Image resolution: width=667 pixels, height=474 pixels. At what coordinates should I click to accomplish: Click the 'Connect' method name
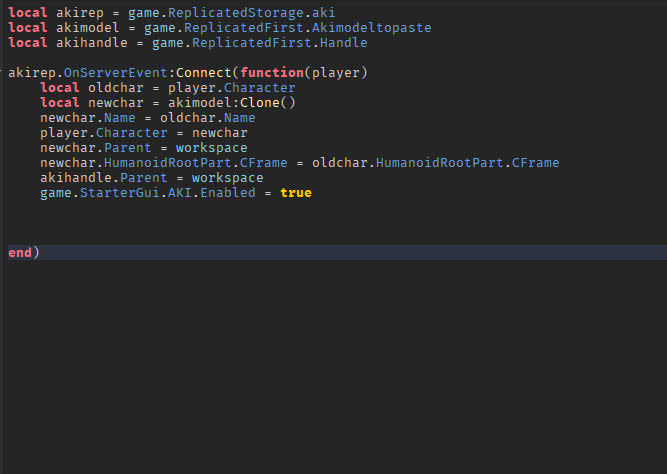[204, 73]
